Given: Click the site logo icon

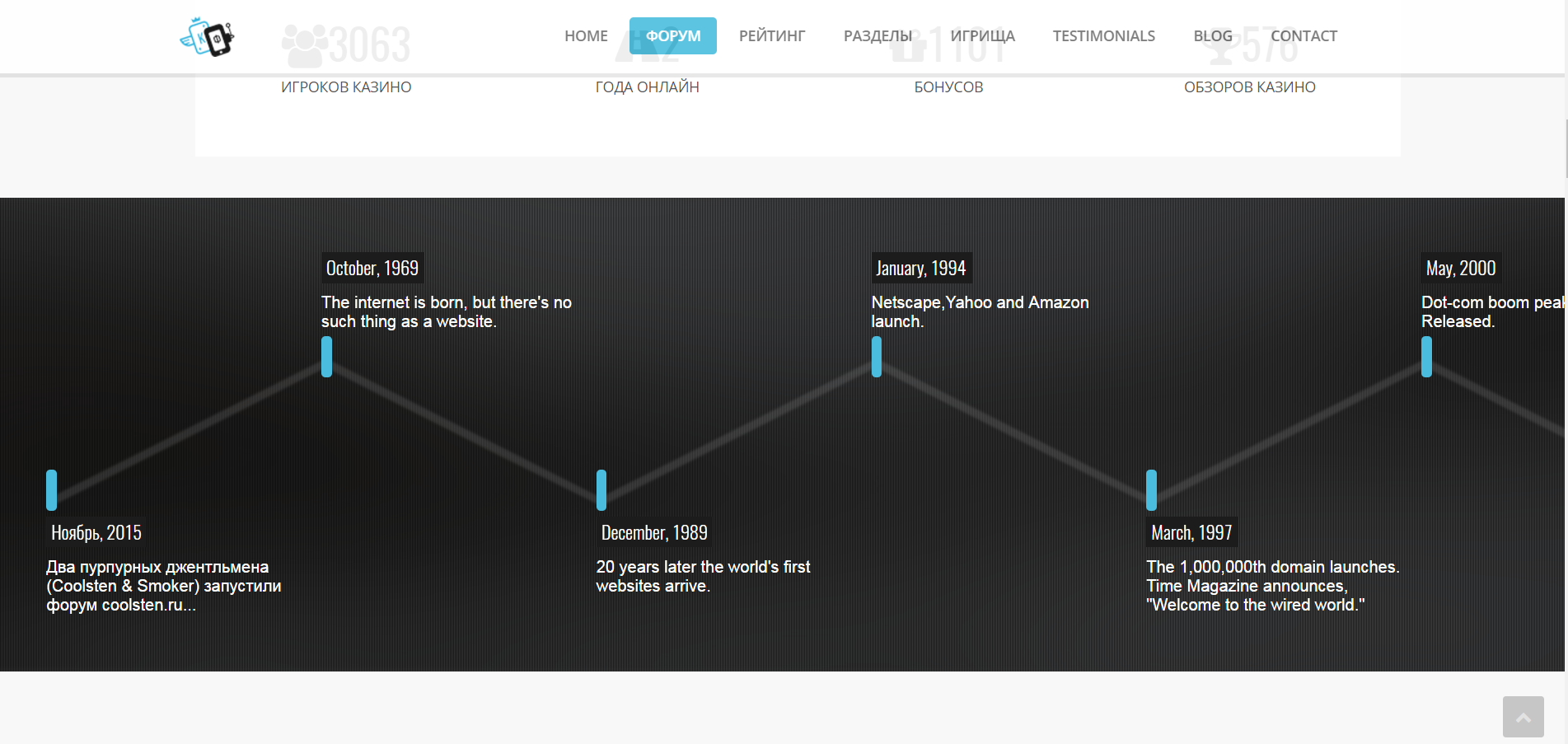Looking at the screenshot, I should point(207,37).
